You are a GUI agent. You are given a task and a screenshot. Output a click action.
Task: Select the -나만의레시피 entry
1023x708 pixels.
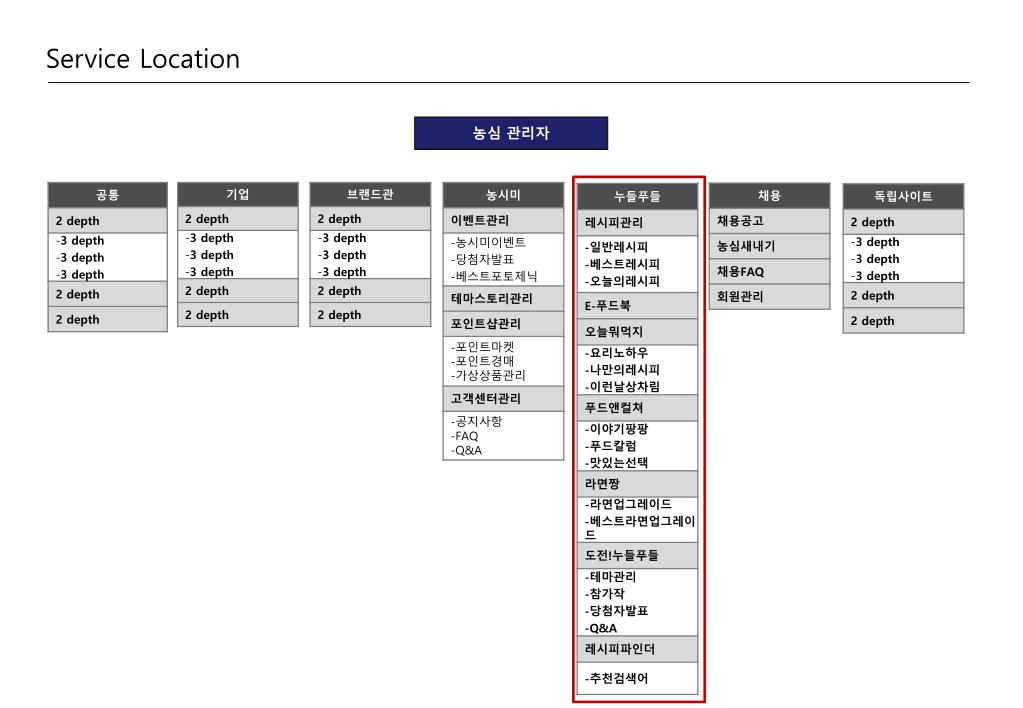tap(622, 370)
